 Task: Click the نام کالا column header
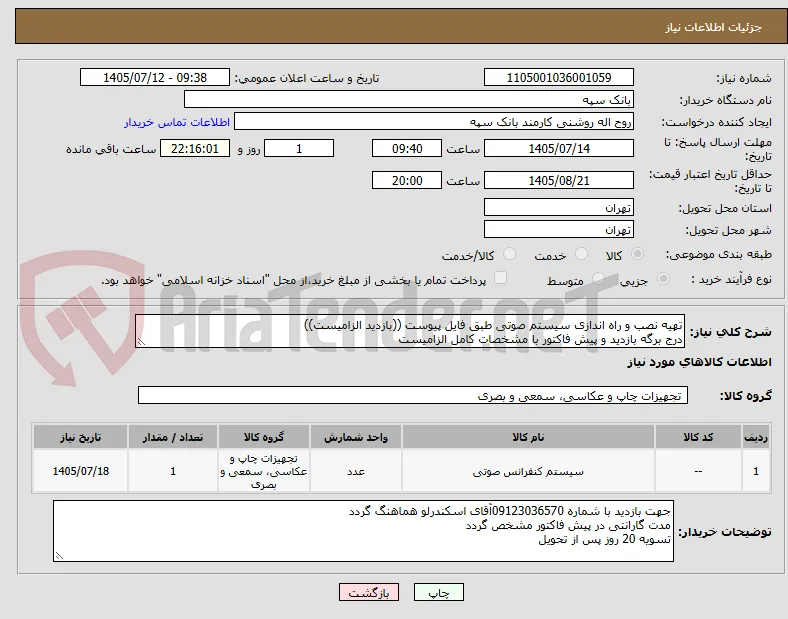pos(528,437)
